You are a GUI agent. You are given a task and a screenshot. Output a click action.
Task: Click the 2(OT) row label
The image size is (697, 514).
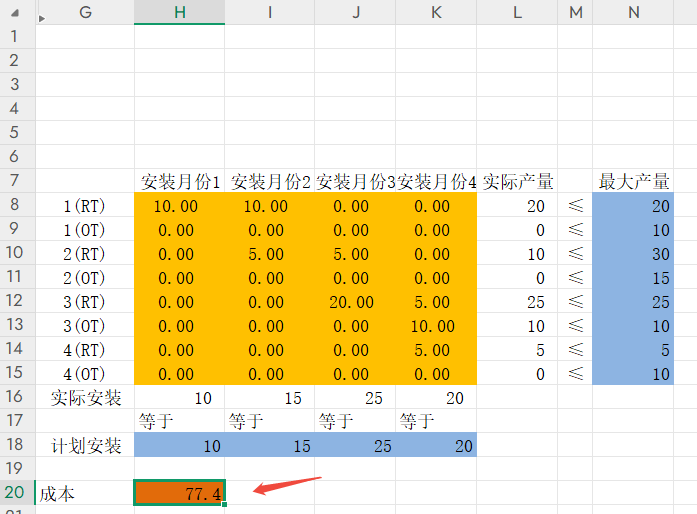85,277
